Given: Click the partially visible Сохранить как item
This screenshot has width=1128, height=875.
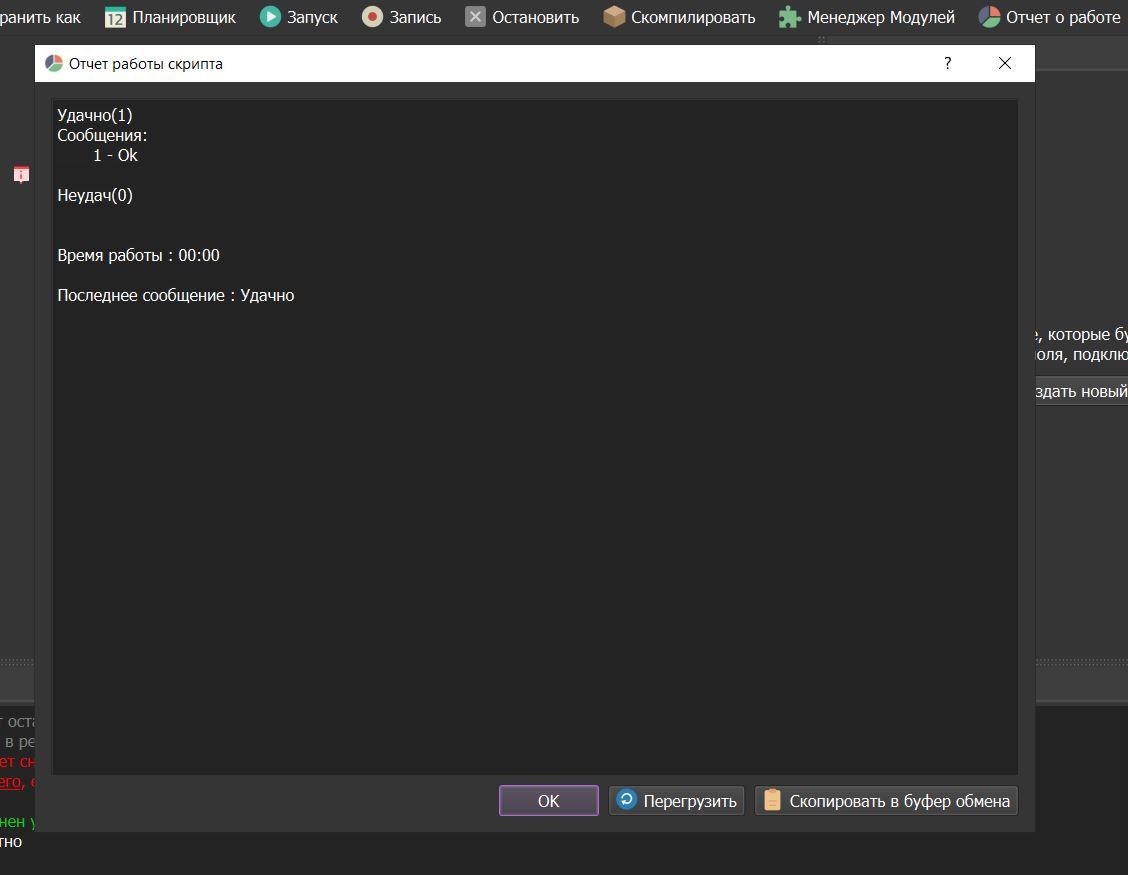Looking at the screenshot, I should [x=40, y=17].
